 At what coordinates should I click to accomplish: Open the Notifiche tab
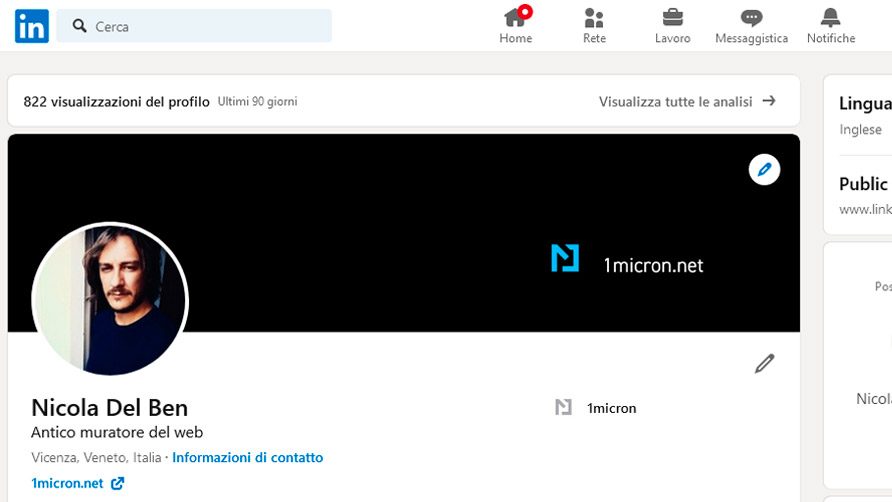(831, 26)
